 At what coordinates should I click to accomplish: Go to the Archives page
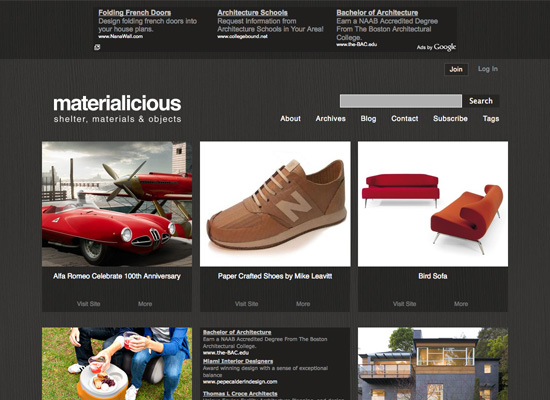[x=330, y=119]
